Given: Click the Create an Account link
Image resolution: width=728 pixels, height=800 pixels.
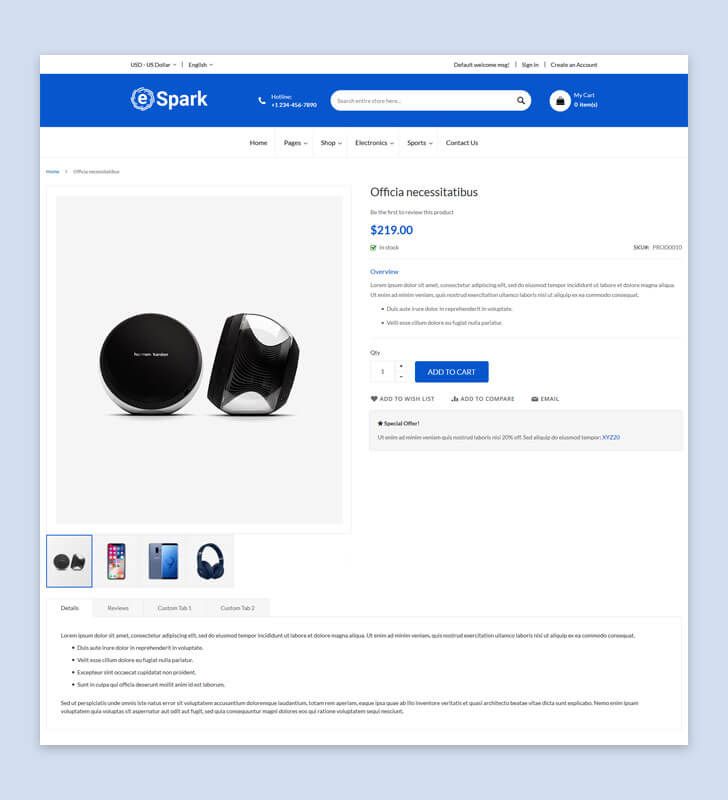Looking at the screenshot, I should pos(574,65).
